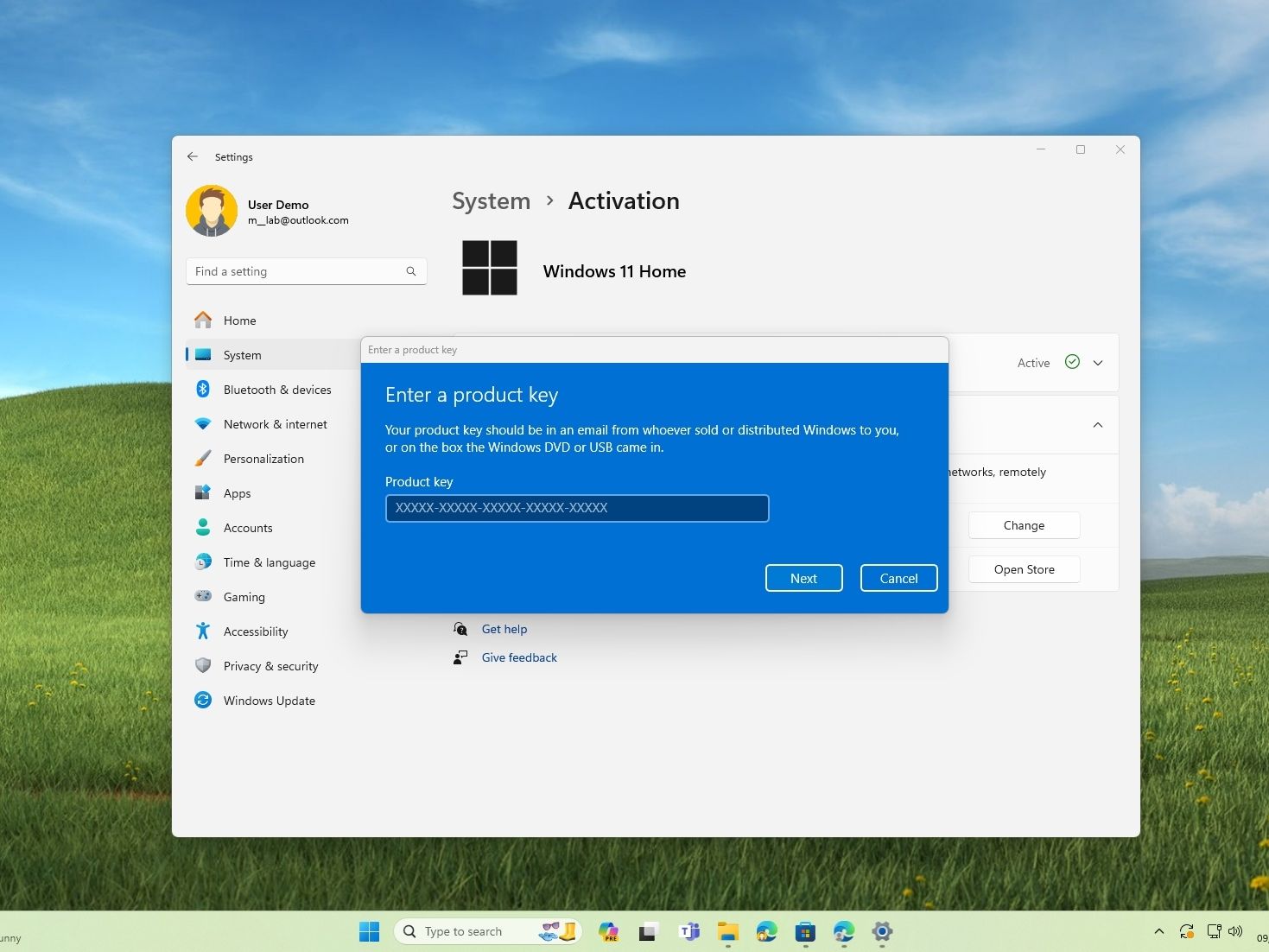Select the Gaming controller icon
The height and width of the screenshot is (952, 1269).
point(203,596)
